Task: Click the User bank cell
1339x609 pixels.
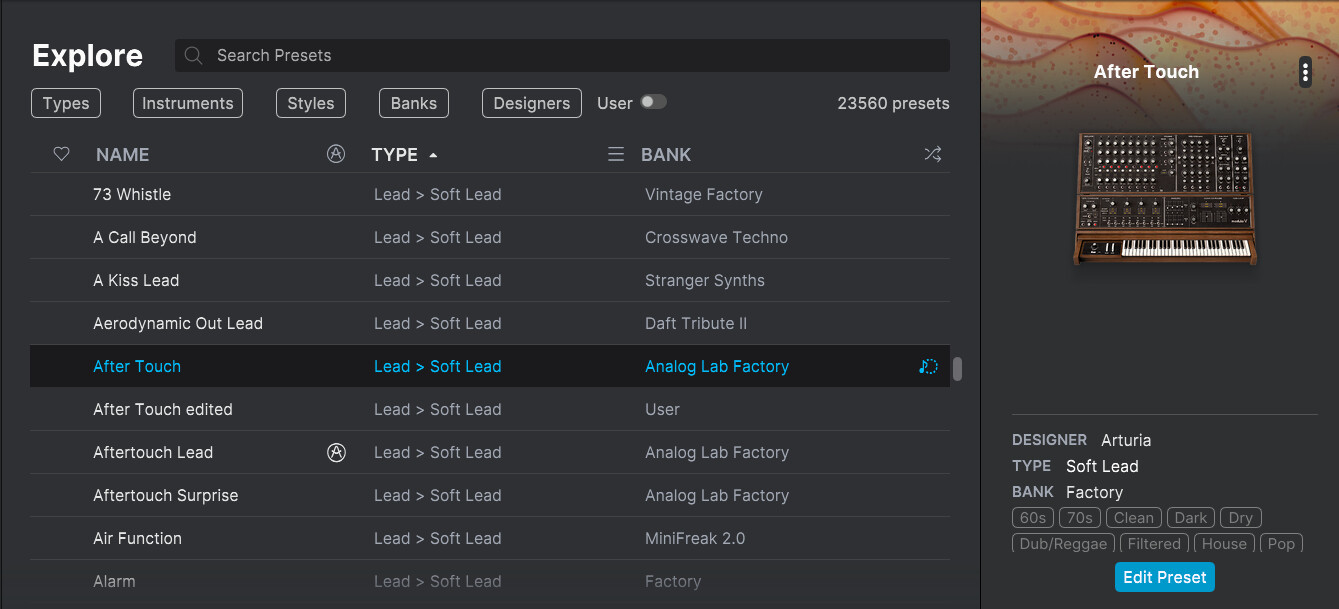Action: (662, 409)
